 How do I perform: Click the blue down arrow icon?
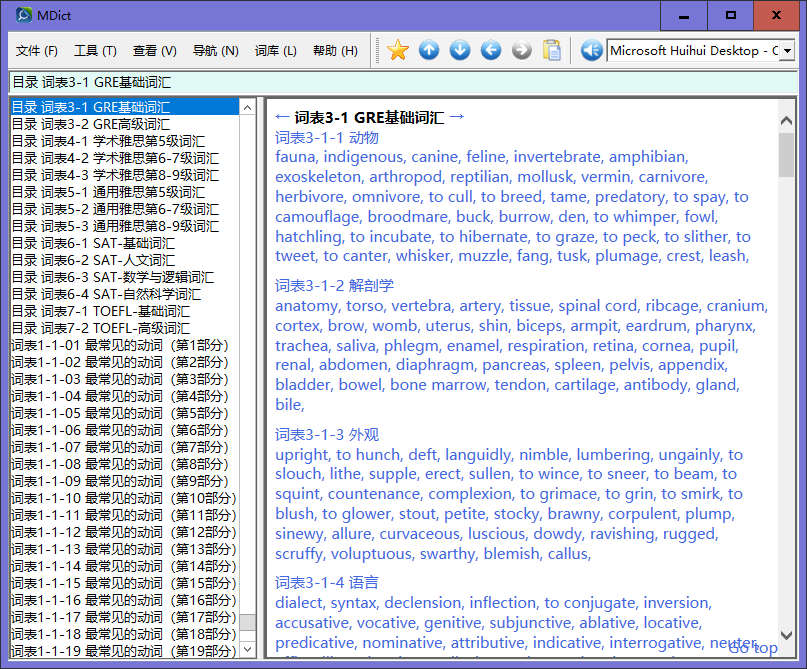tap(460, 50)
